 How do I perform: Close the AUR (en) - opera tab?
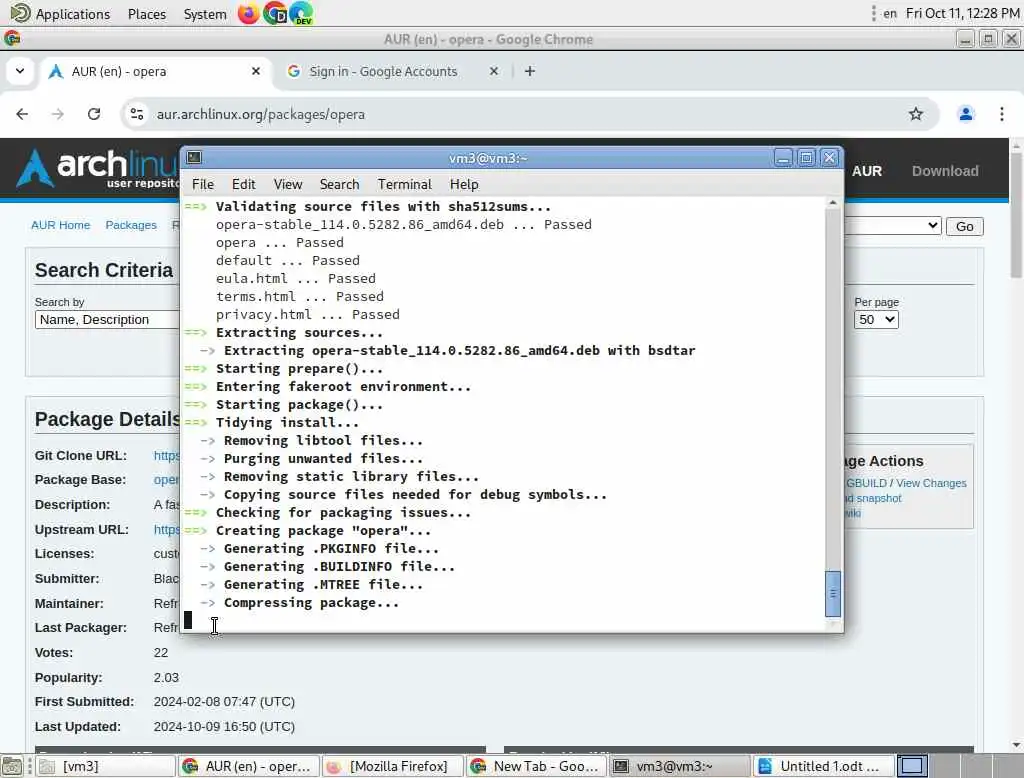click(x=256, y=71)
